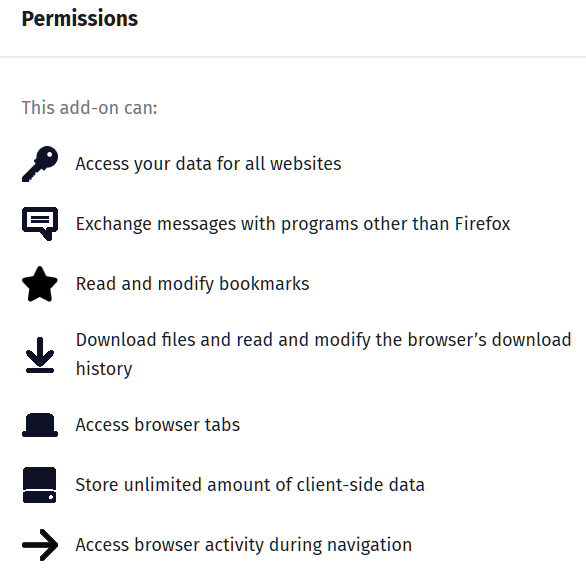Click 'Store unlimited amount of client-side data'
Screen dimensions: 586x576
(x=250, y=485)
